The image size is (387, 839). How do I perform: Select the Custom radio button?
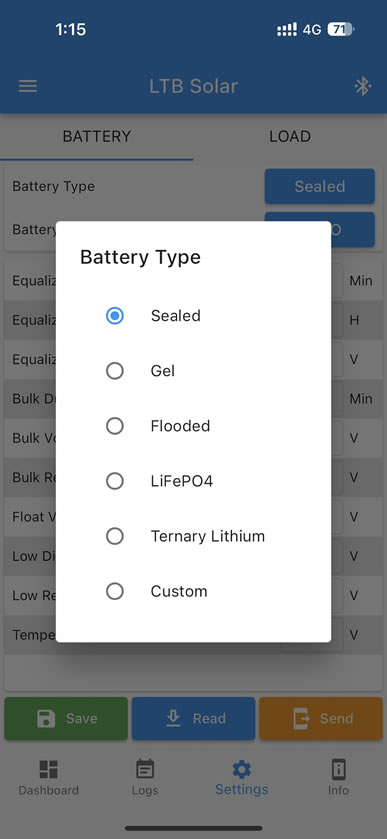point(115,591)
